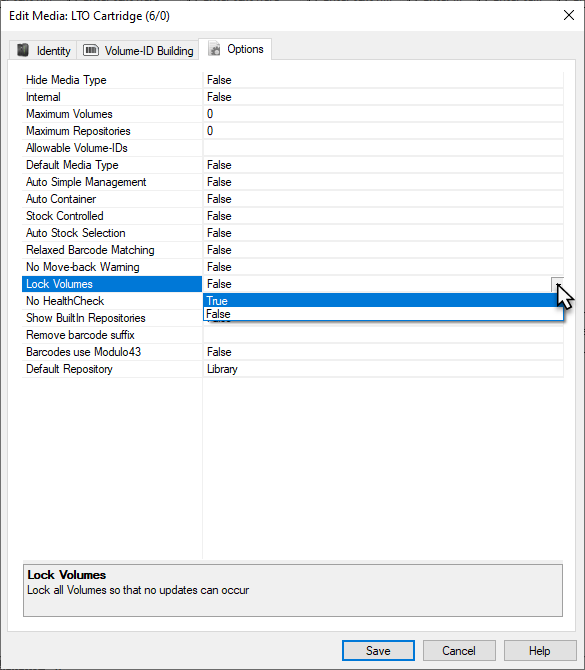Switch to the Identity tab
The height and width of the screenshot is (670, 585).
(43, 50)
